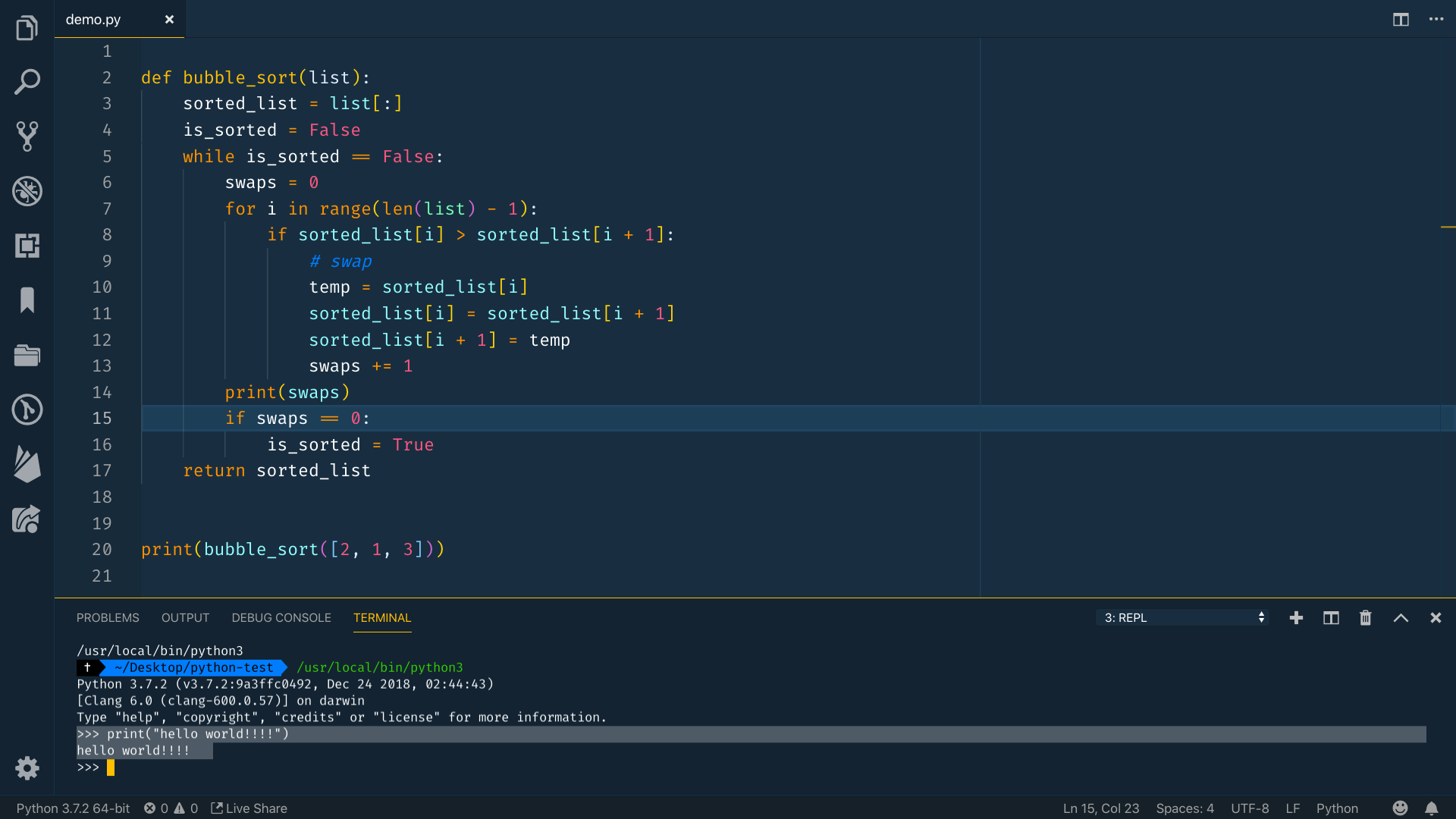The image size is (1456, 819).
Task: Open the Project Manager folder icon
Action: (27, 355)
